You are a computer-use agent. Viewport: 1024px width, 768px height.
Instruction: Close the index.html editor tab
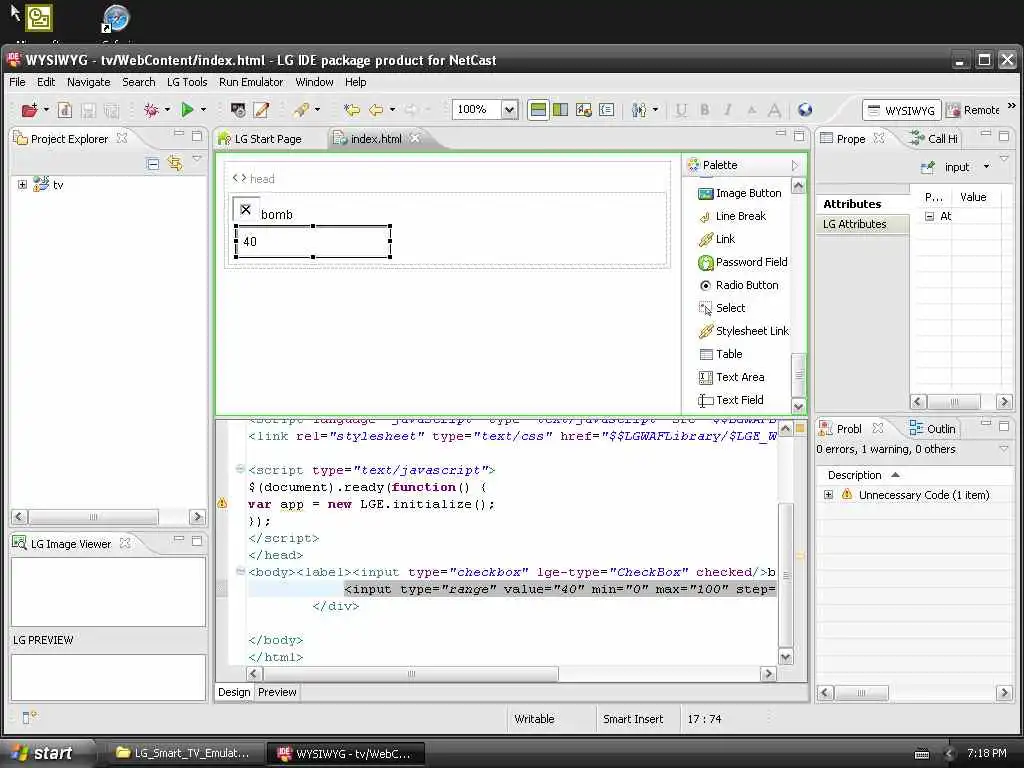(x=415, y=138)
